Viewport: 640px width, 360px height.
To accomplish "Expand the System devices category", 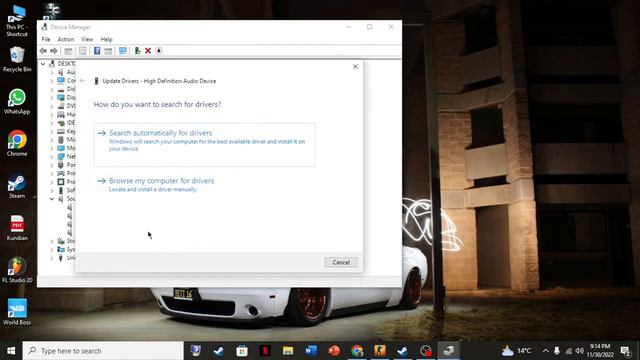I will coord(52,249).
